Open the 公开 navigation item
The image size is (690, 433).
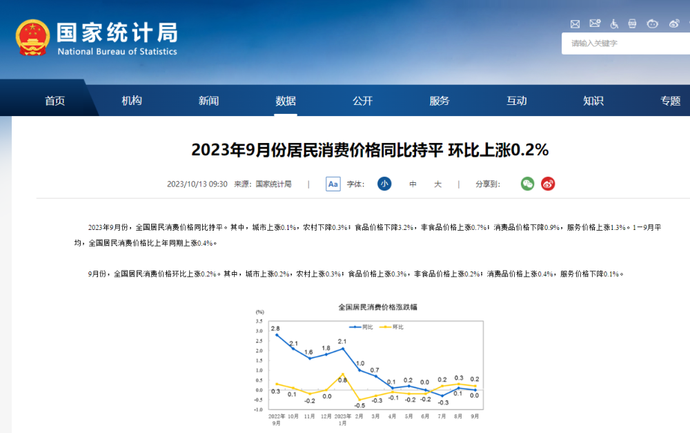point(363,101)
